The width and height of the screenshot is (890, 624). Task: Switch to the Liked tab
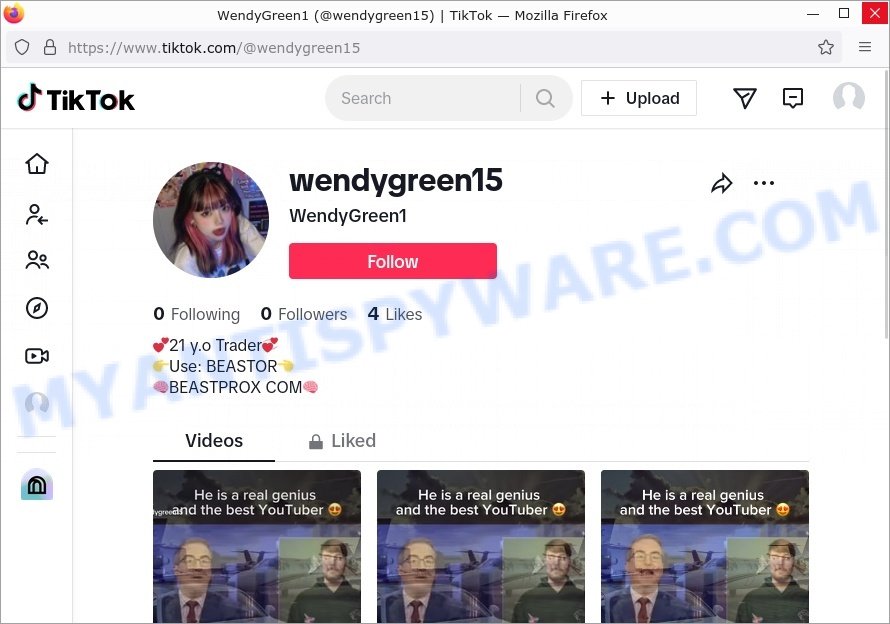(342, 441)
